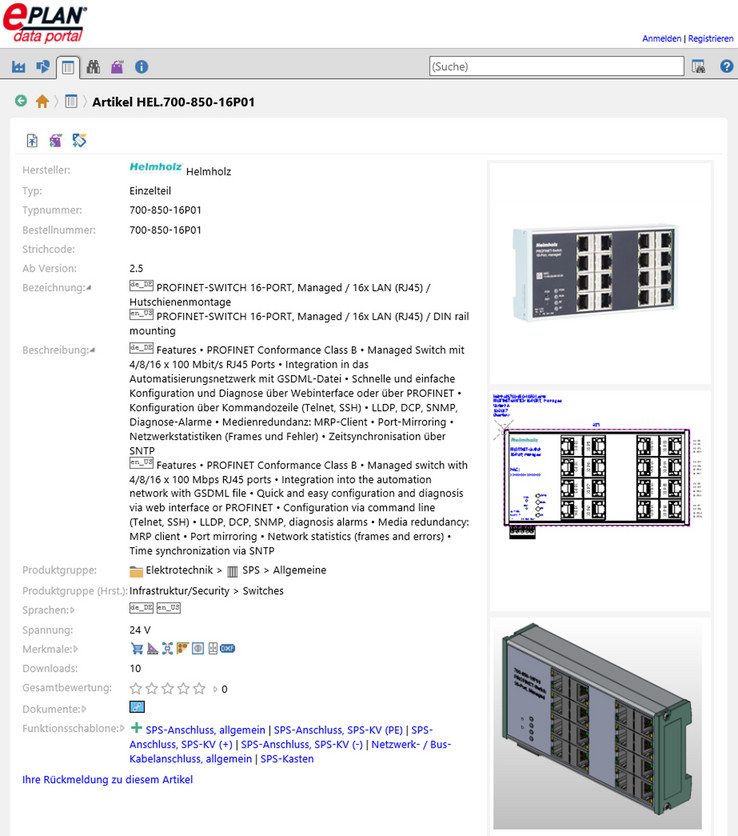Rate with the third star
Image resolution: width=738 pixels, height=836 pixels.
tap(167, 688)
